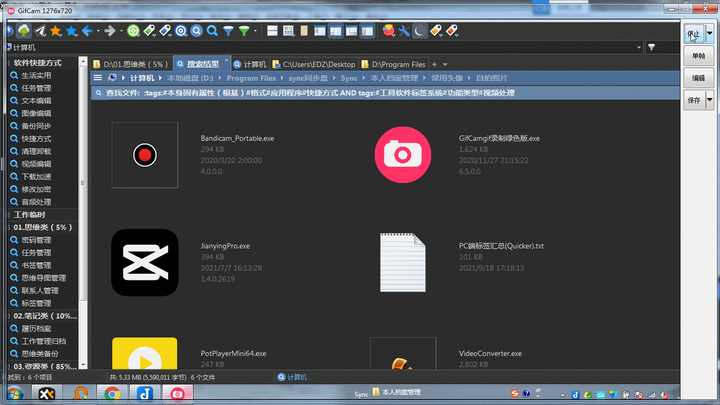Click 计算机 in the breadcrumb path
Image resolution: width=720 pixels, height=405 pixels.
pyautogui.click(x=142, y=78)
